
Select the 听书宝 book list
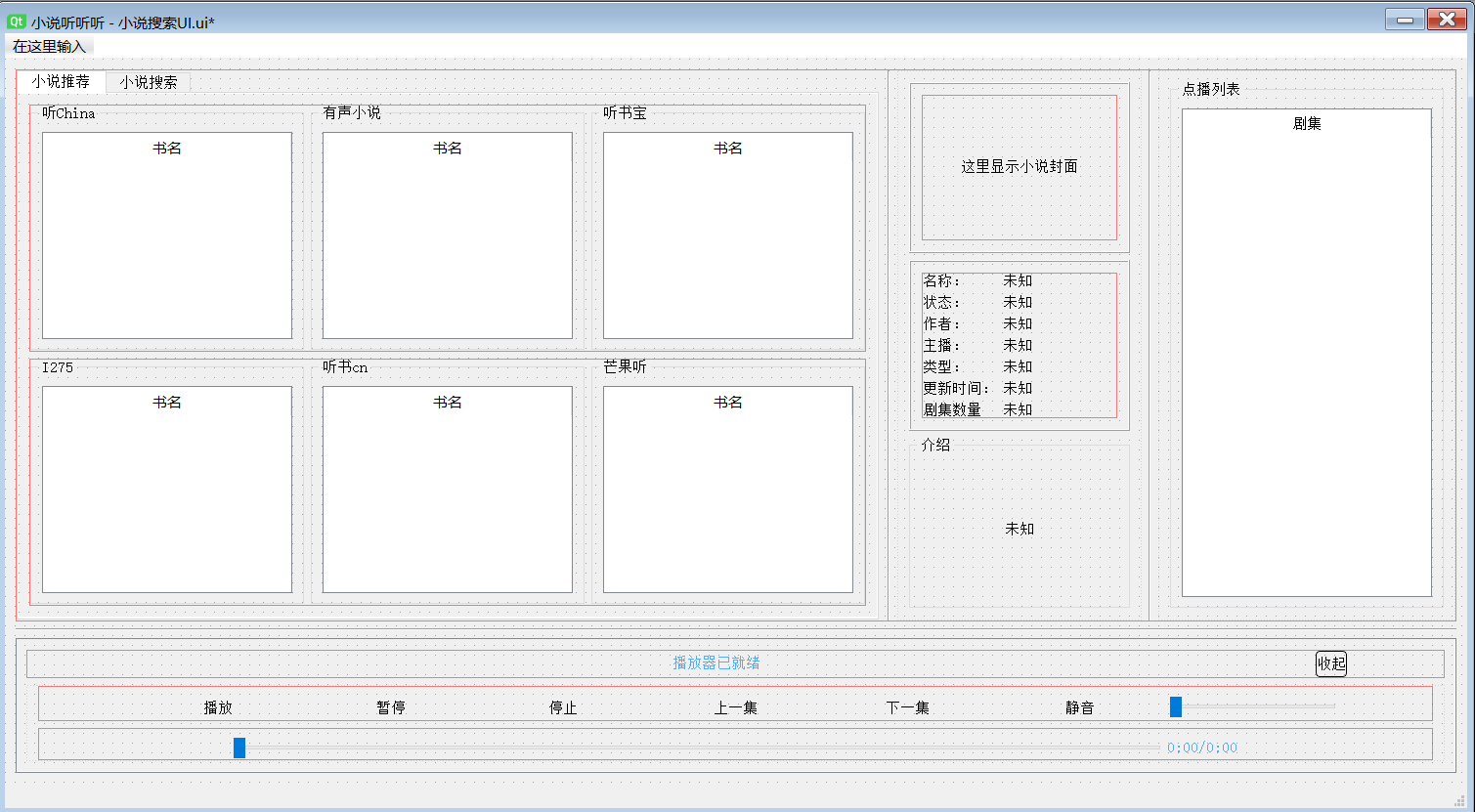click(x=728, y=235)
